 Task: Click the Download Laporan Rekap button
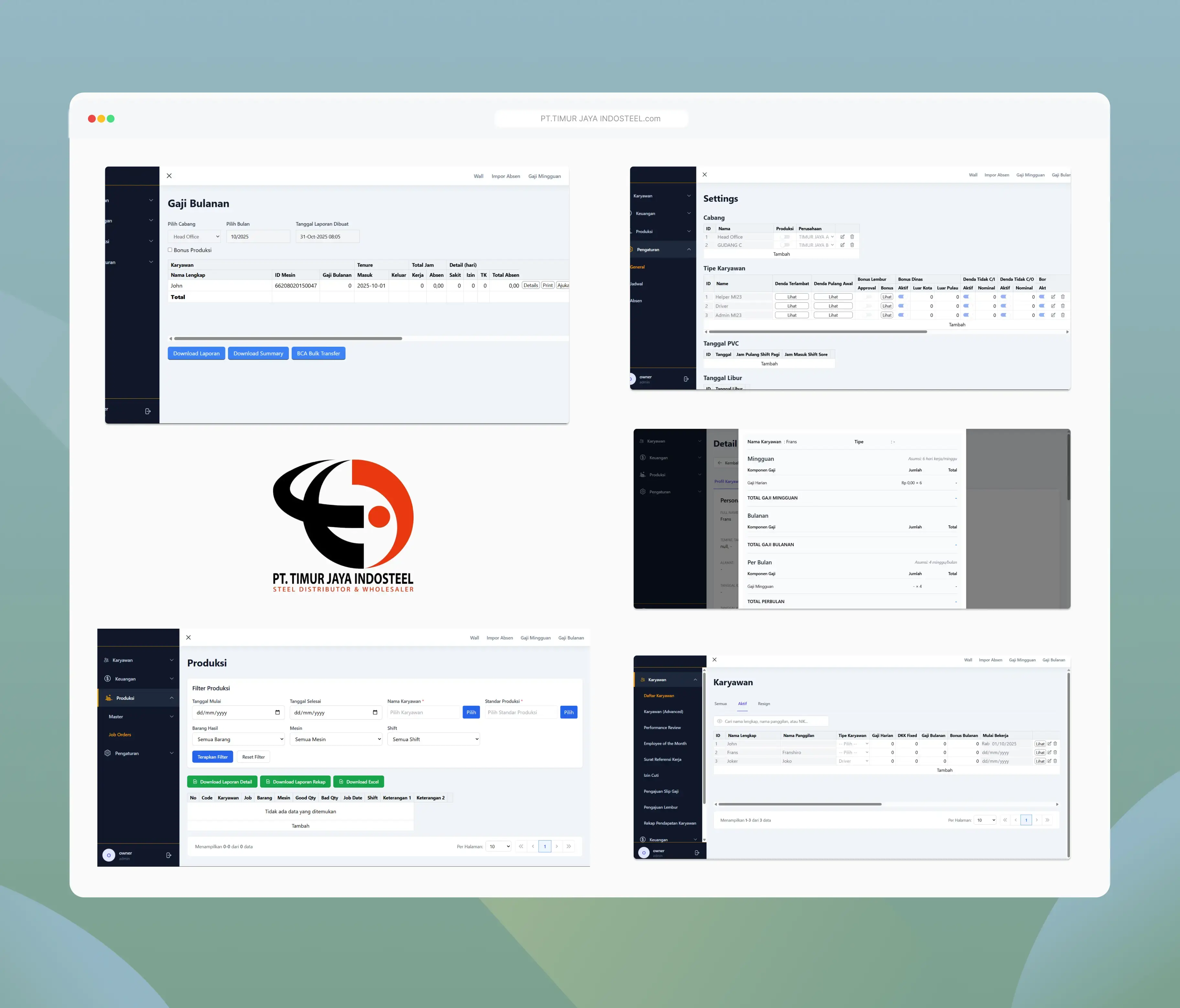295,782
